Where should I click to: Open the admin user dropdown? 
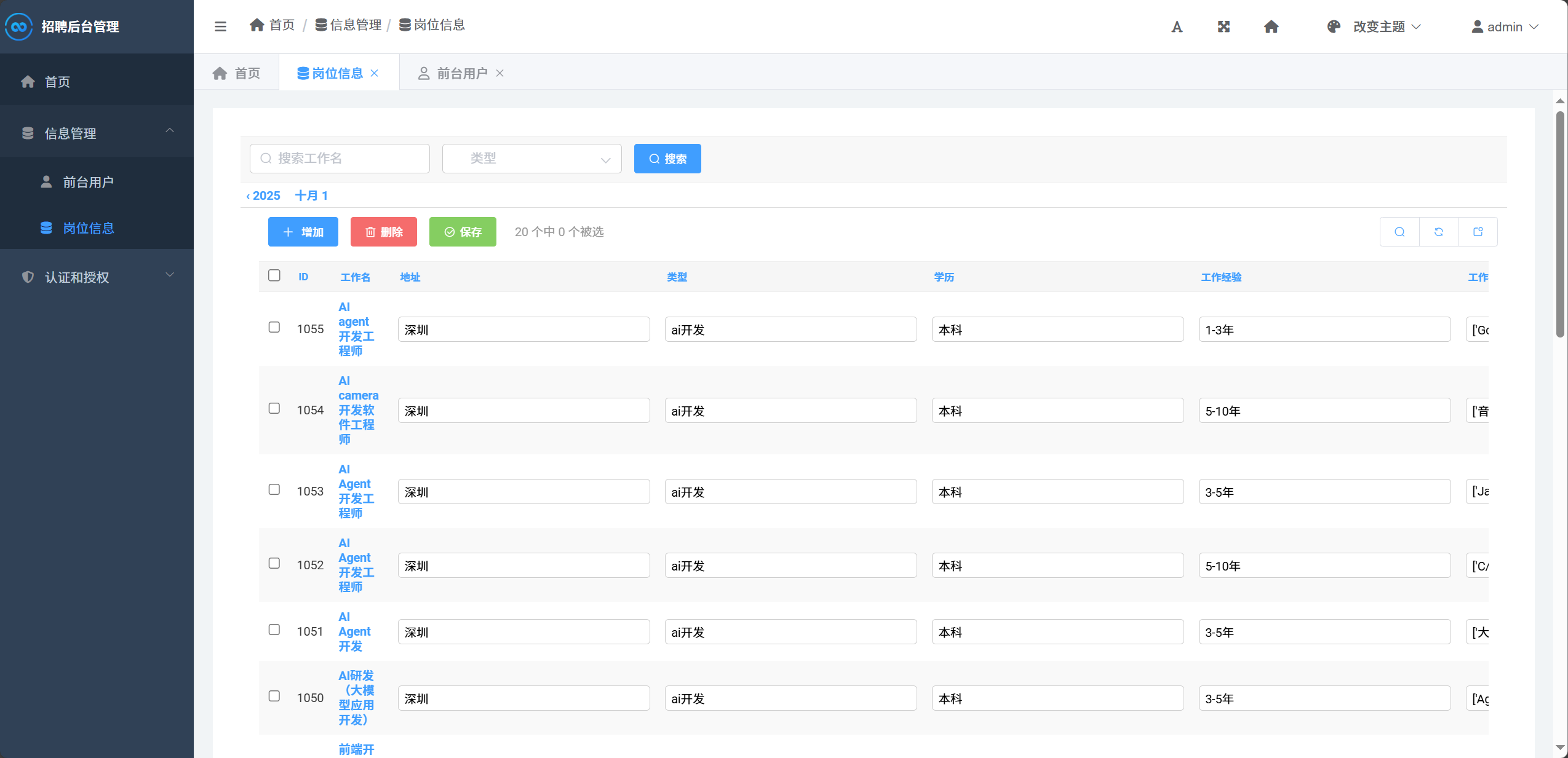pyautogui.click(x=1504, y=26)
